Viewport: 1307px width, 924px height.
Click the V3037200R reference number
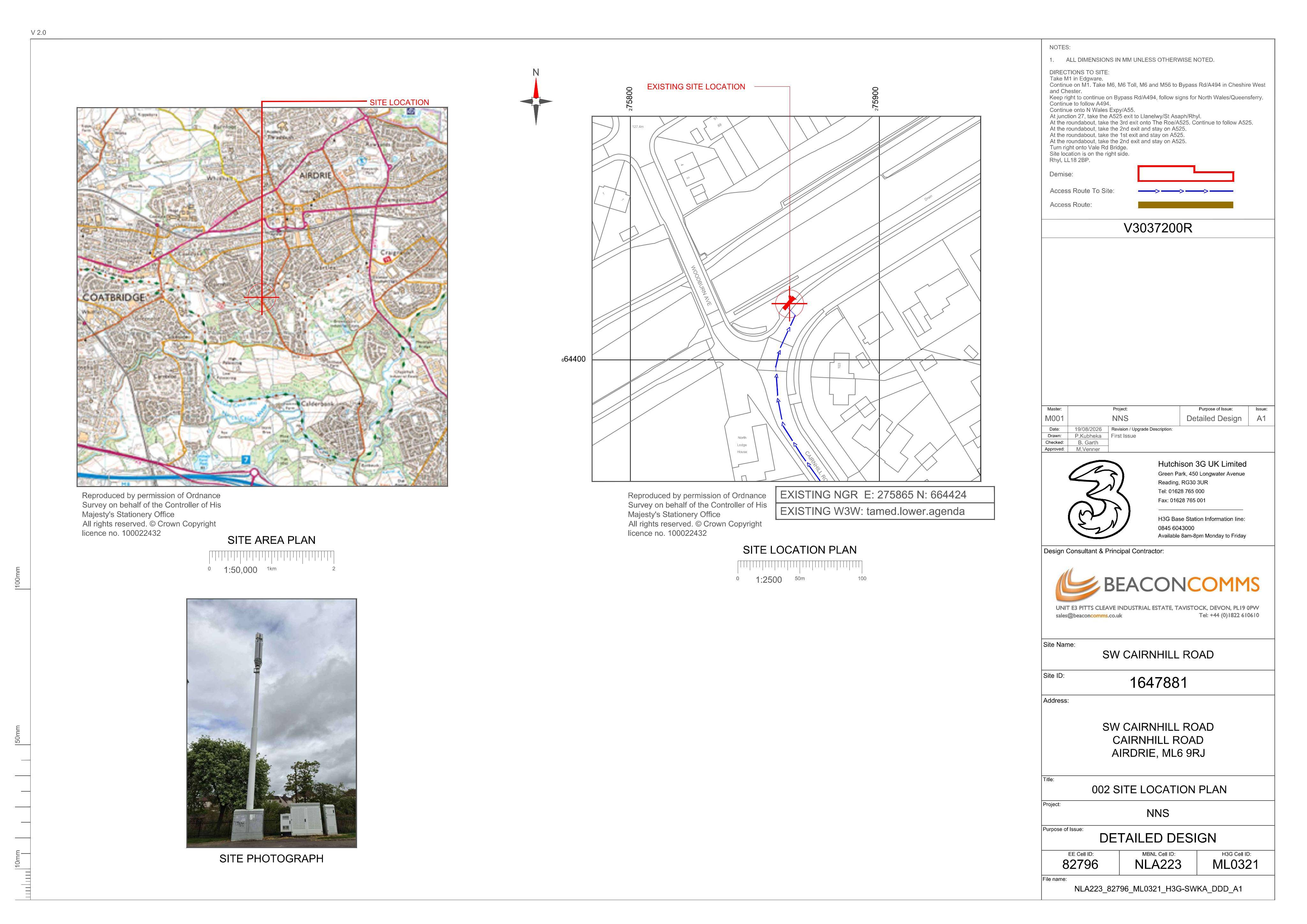tap(1158, 228)
